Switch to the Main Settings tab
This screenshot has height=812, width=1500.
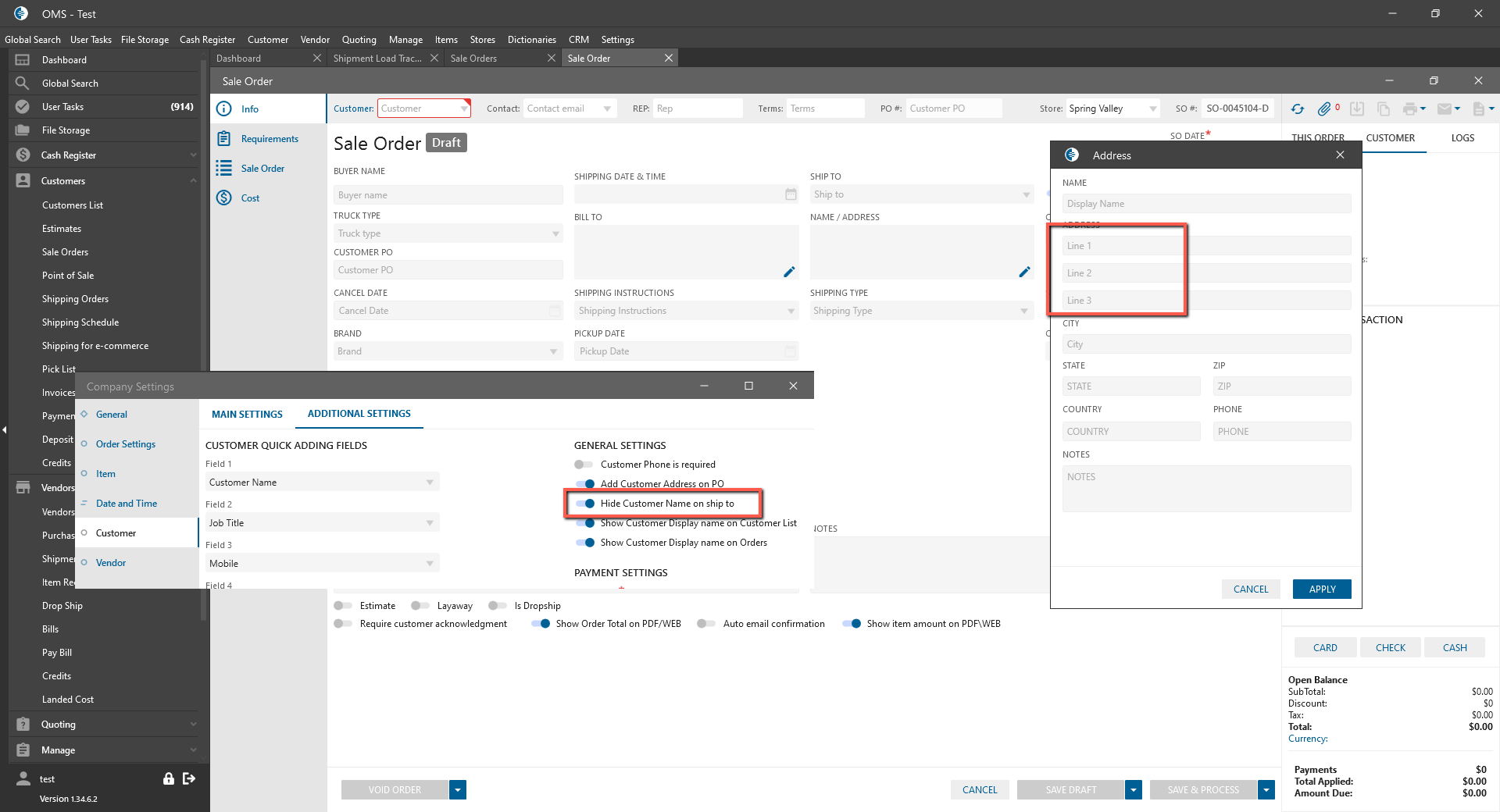point(247,415)
